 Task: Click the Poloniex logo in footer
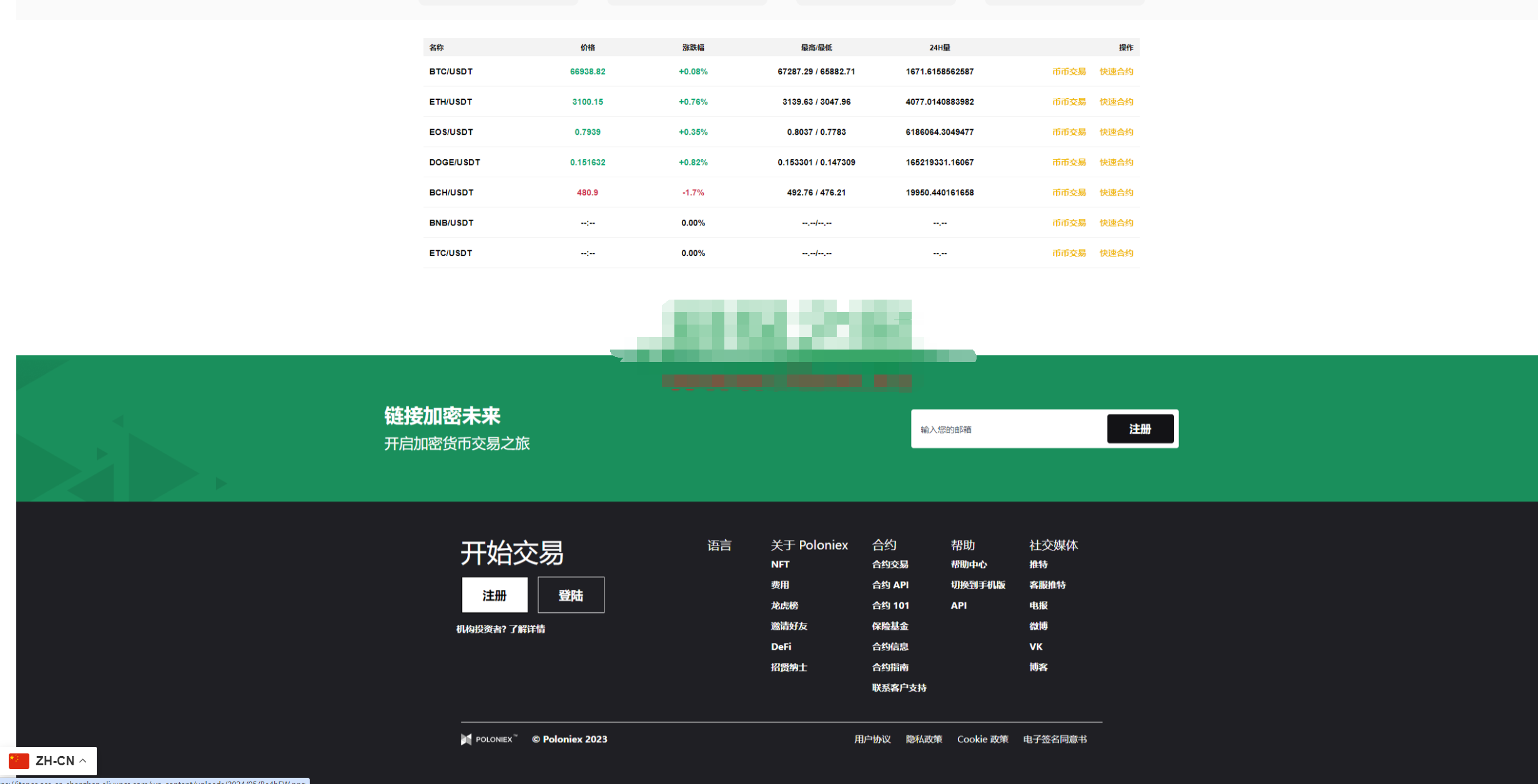click(x=488, y=739)
